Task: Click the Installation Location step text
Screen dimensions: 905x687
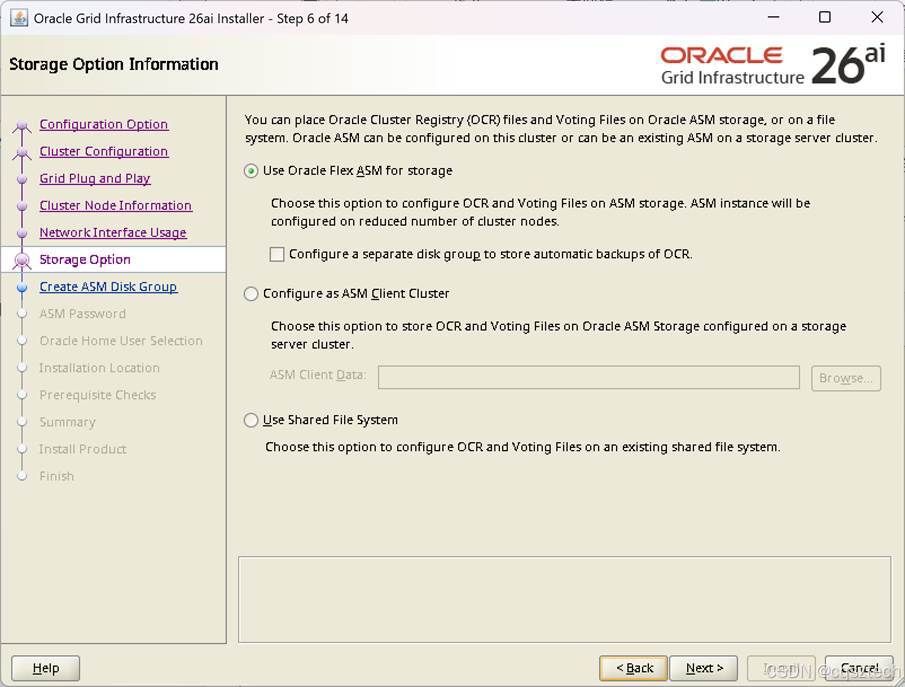Action: (x=99, y=368)
